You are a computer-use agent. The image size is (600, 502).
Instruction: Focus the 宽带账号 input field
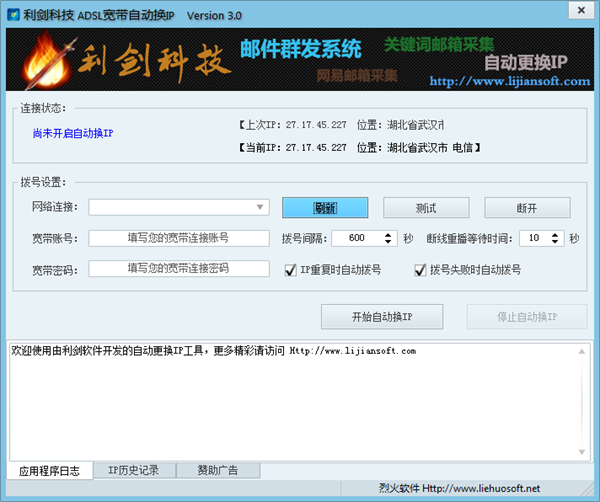pos(179,238)
